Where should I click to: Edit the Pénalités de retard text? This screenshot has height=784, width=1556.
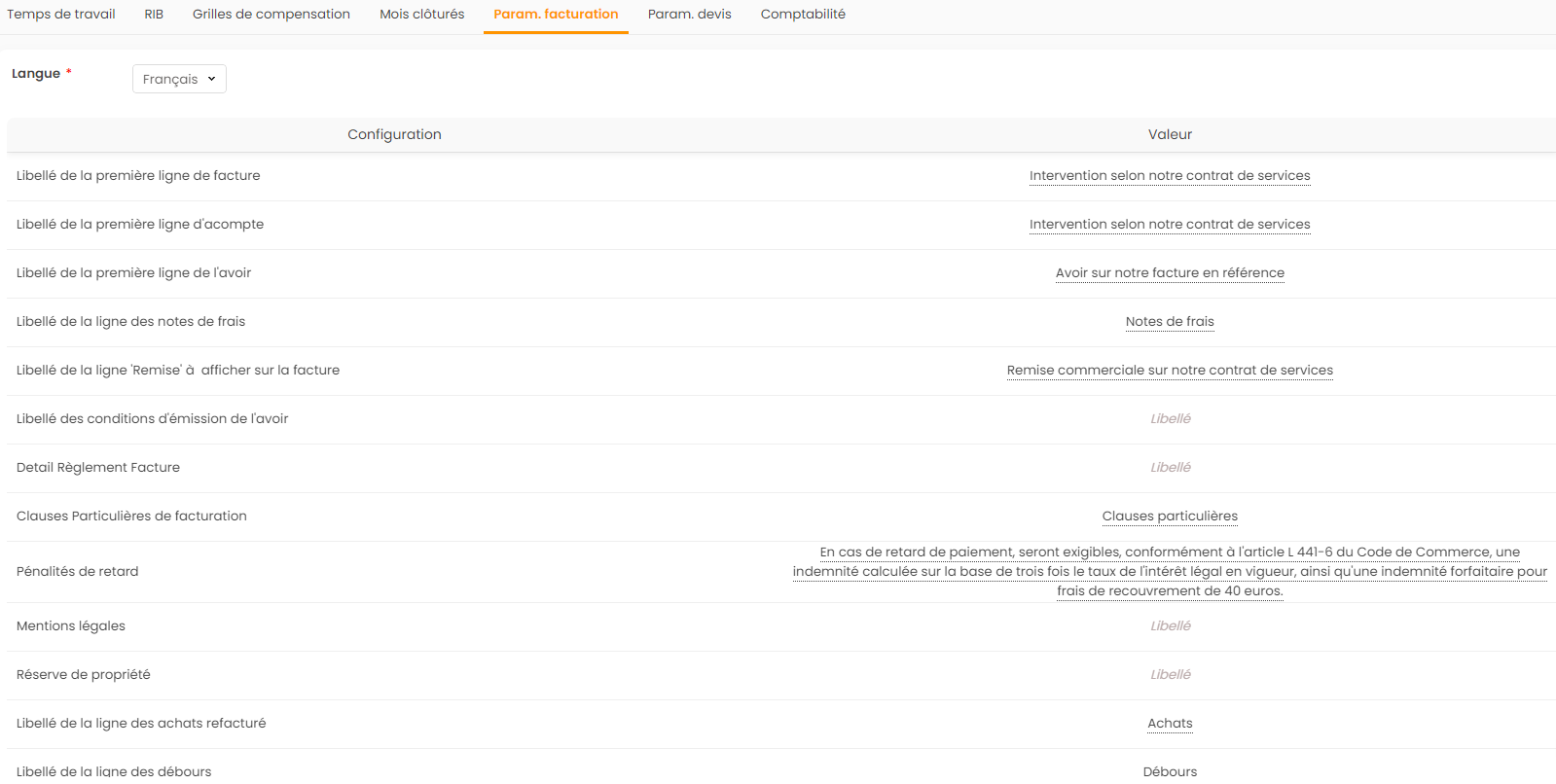tap(1170, 572)
